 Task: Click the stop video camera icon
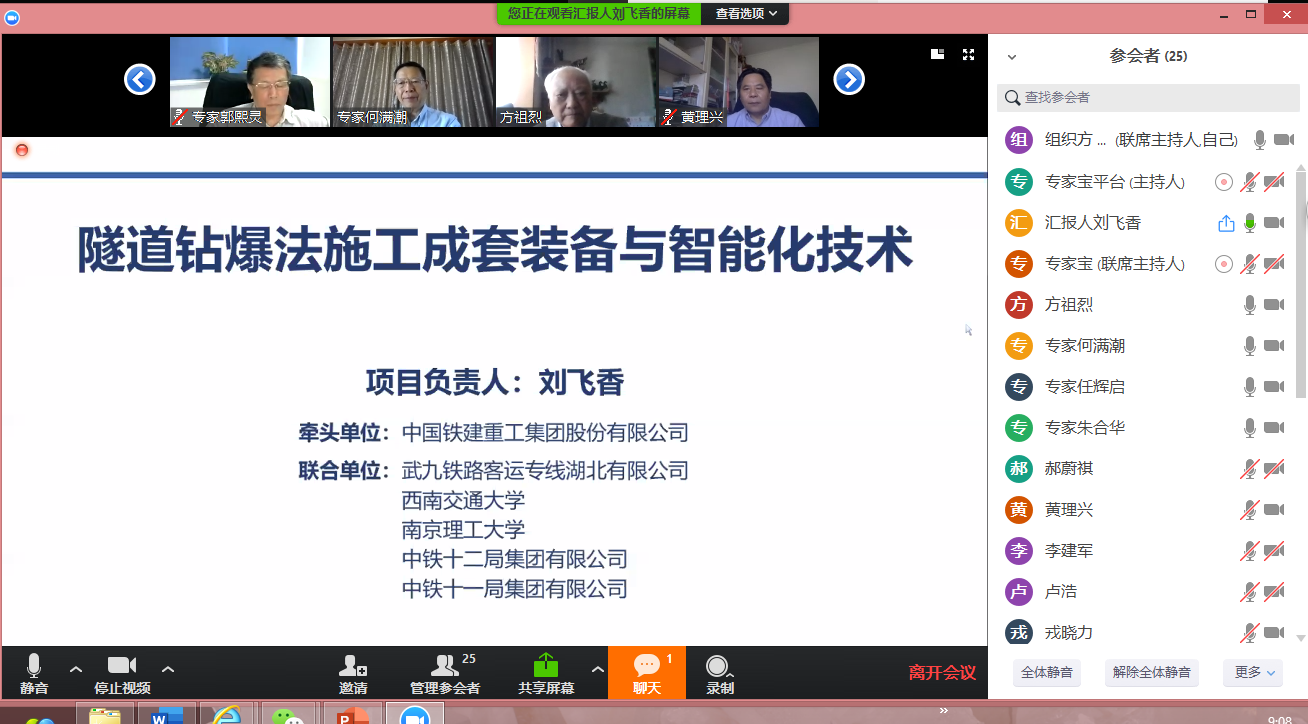point(122,666)
